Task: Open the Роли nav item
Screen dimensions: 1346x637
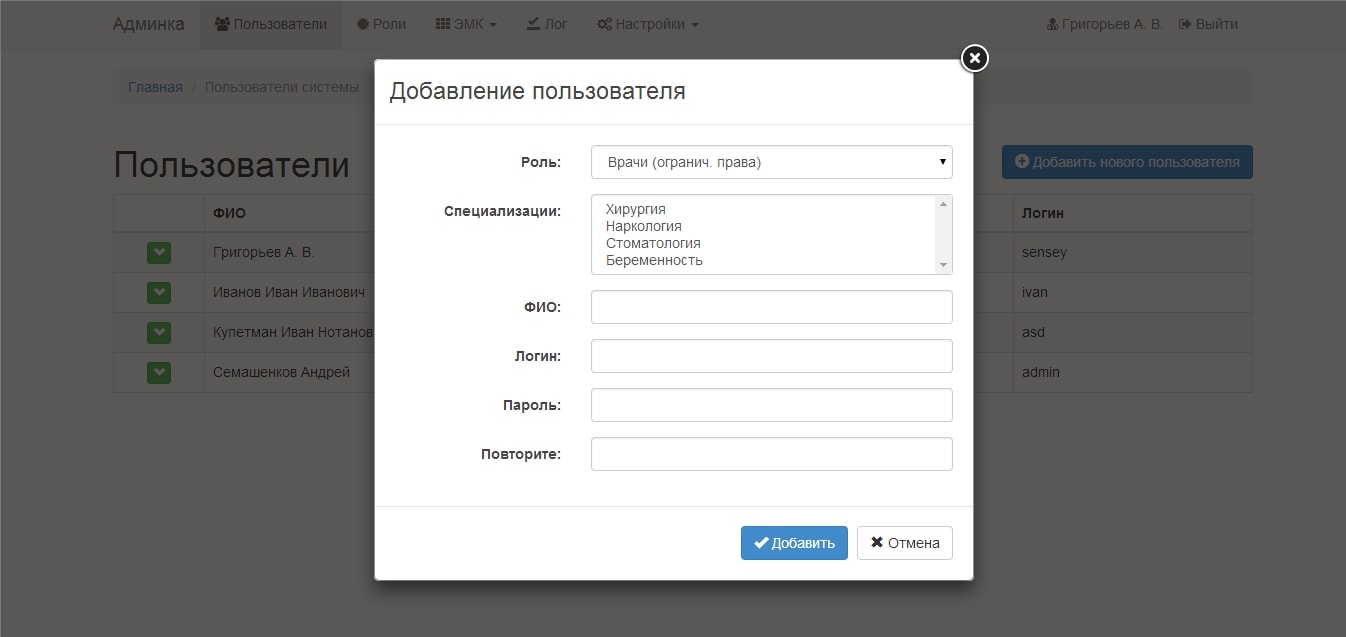Action: point(381,24)
